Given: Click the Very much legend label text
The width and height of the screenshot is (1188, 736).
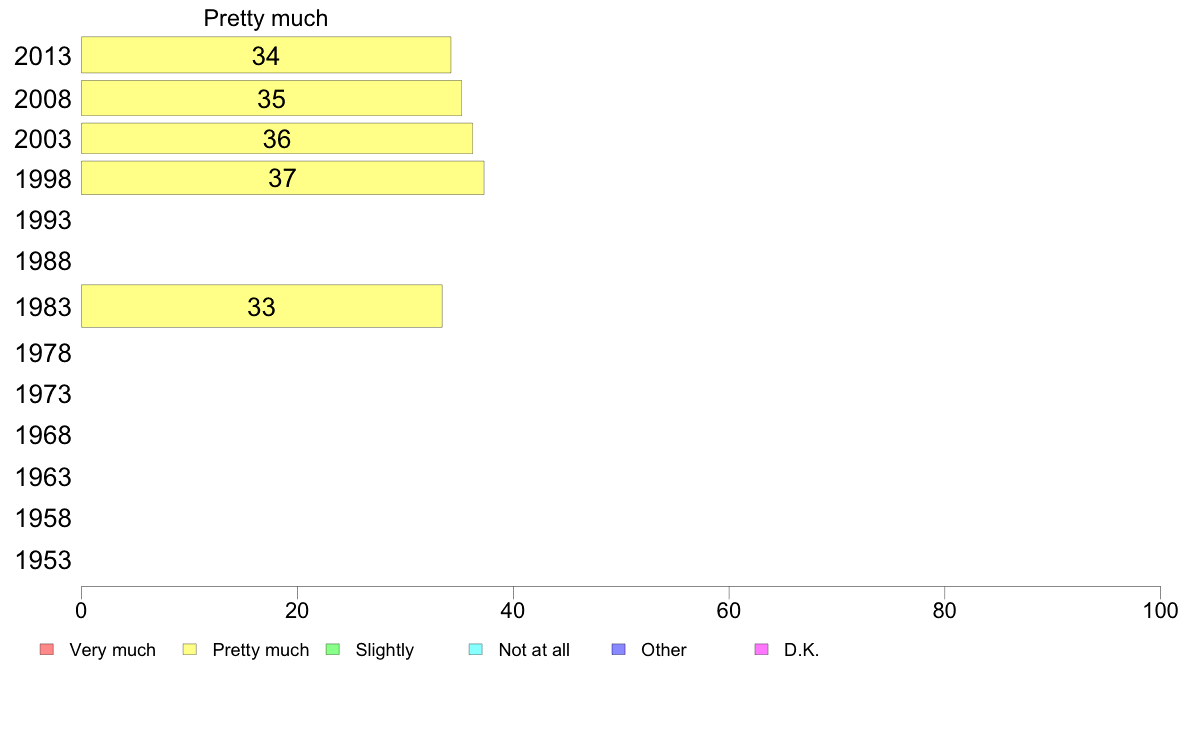Looking at the screenshot, I should [x=113, y=650].
